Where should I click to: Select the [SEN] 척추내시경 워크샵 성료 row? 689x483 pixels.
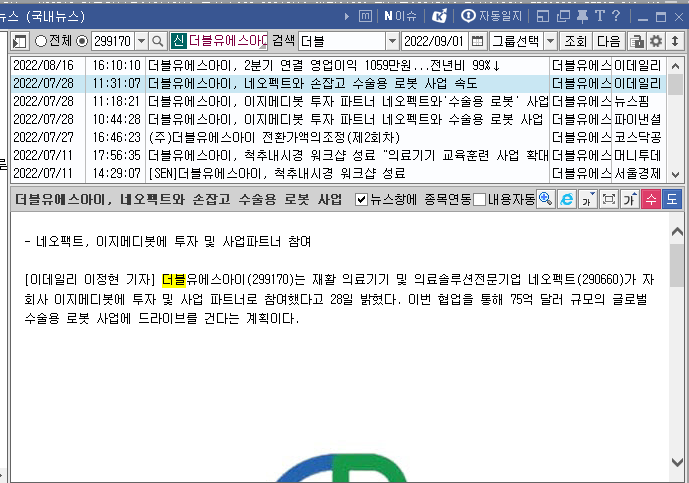pyautogui.click(x=338, y=174)
